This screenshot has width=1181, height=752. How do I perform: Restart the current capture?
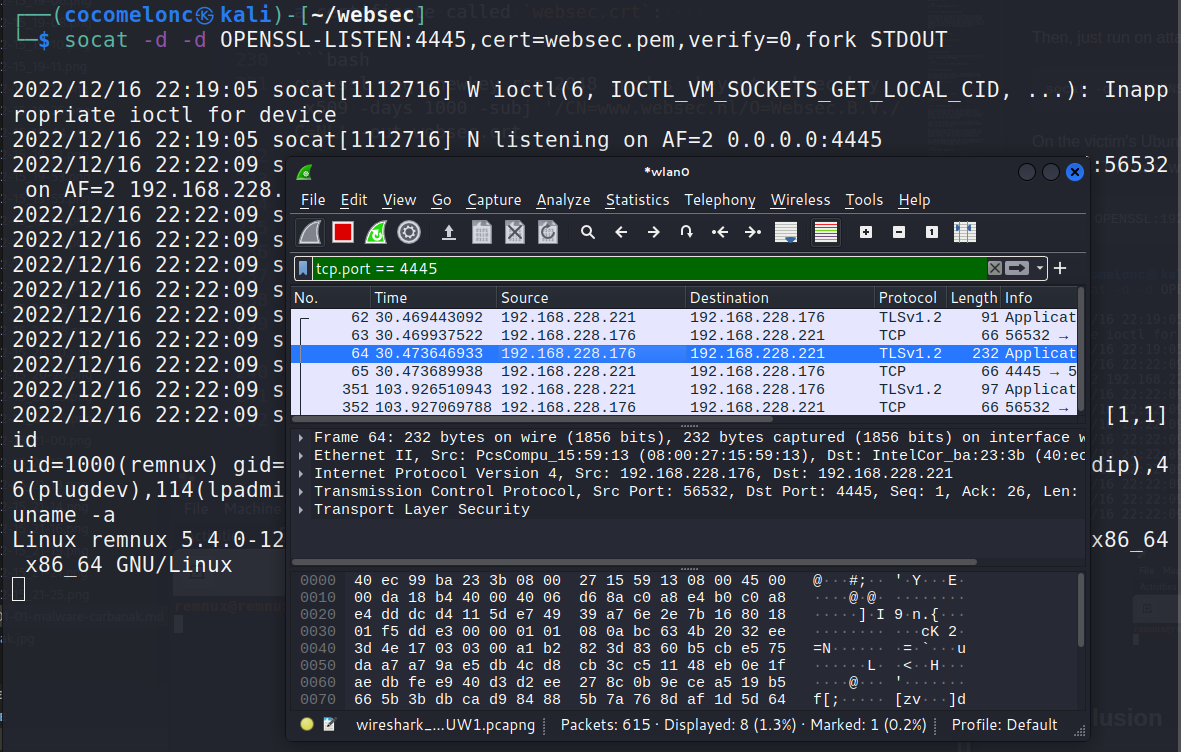376,232
